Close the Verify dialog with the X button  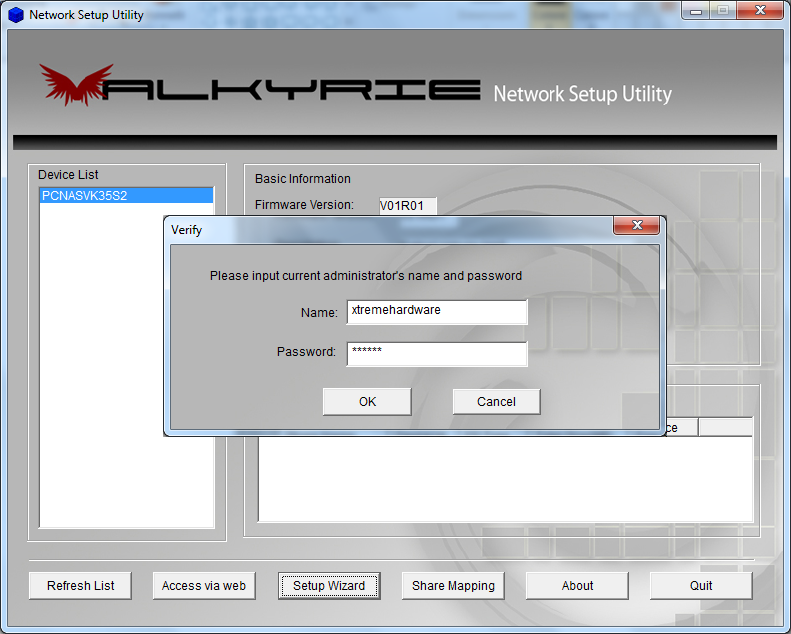(x=637, y=229)
